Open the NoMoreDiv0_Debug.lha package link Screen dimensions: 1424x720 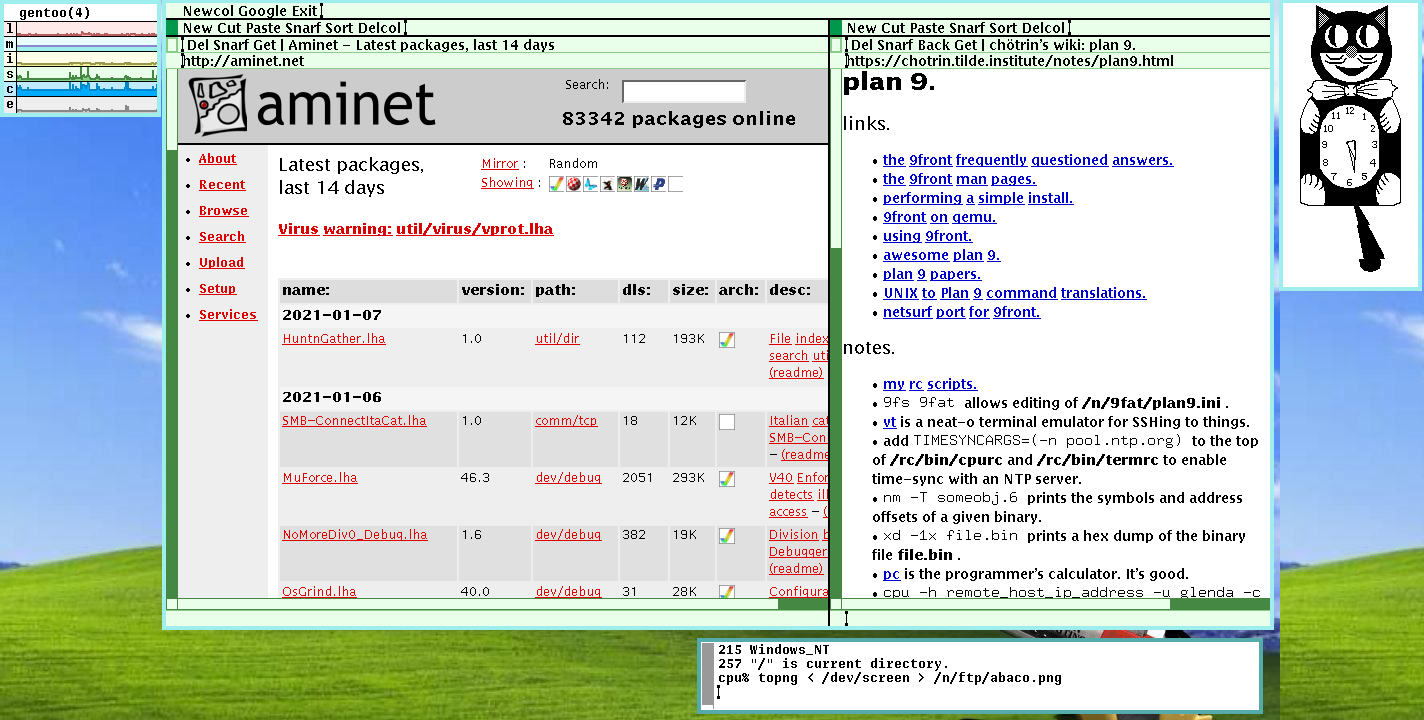click(x=355, y=535)
